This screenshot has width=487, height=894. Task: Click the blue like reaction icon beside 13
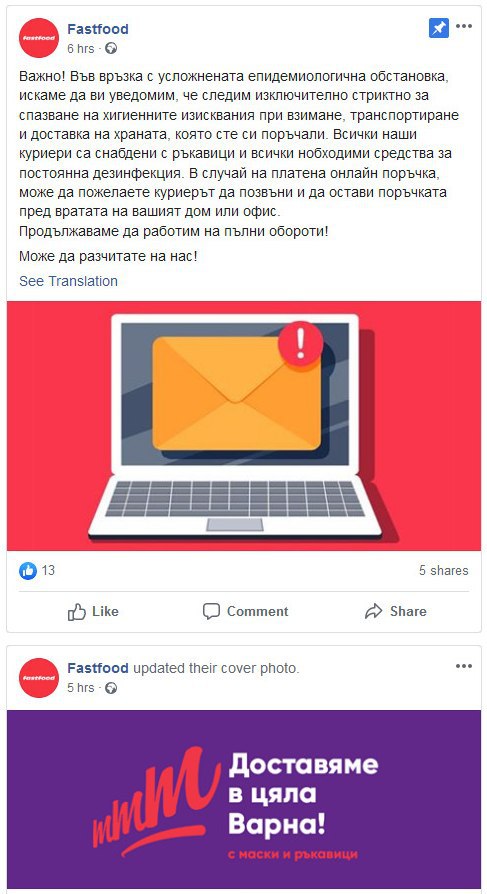click(27, 570)
